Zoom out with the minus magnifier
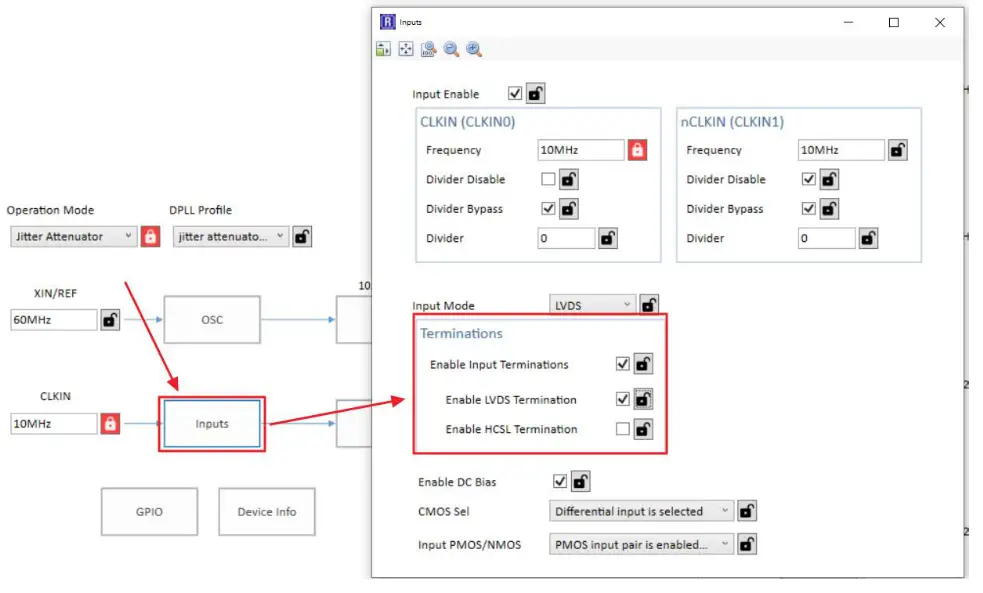This screenshot has height=593, width=983. pyautogui.click(x=451, y=49)
